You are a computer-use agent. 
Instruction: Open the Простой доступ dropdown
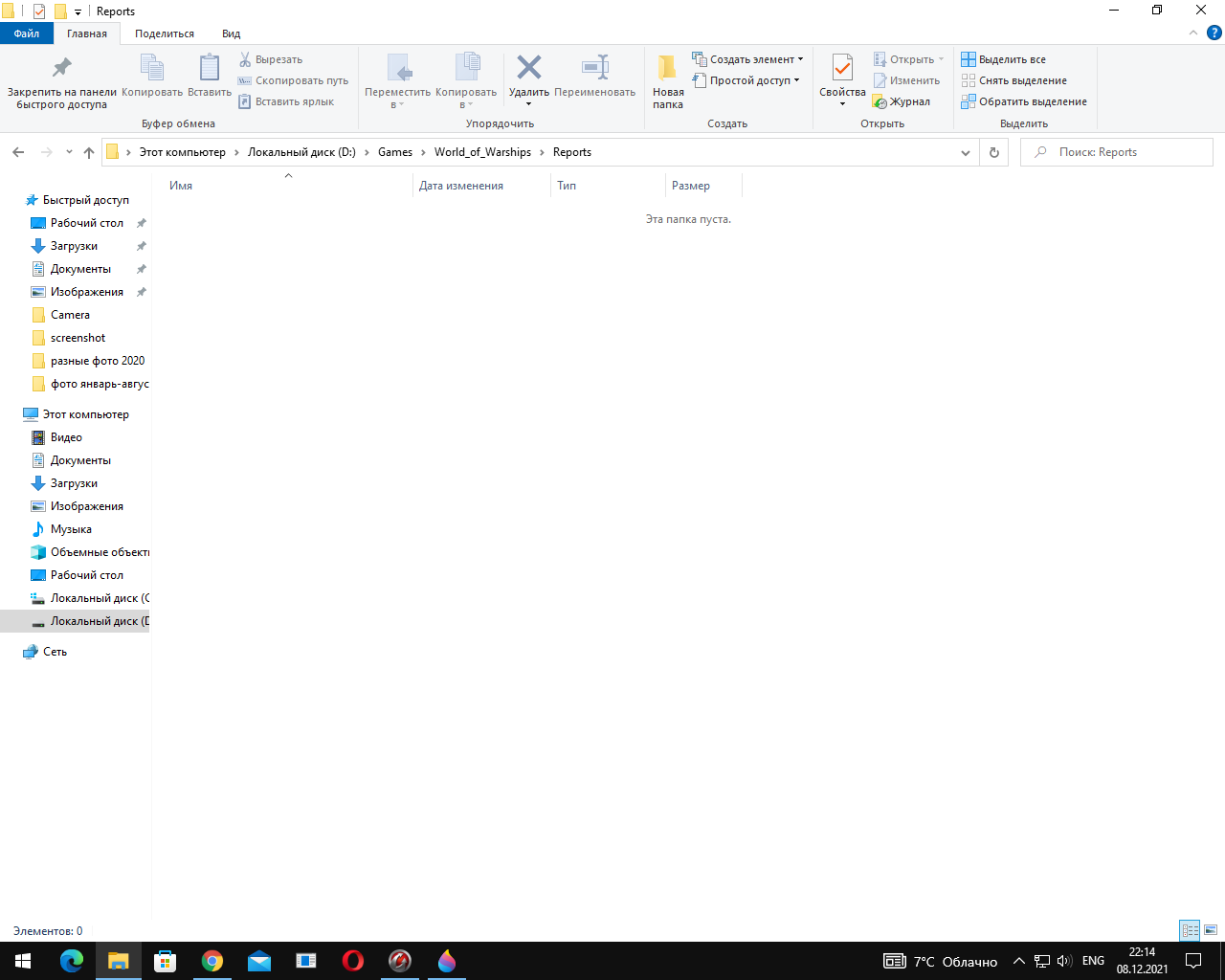[x=746, y=80]
